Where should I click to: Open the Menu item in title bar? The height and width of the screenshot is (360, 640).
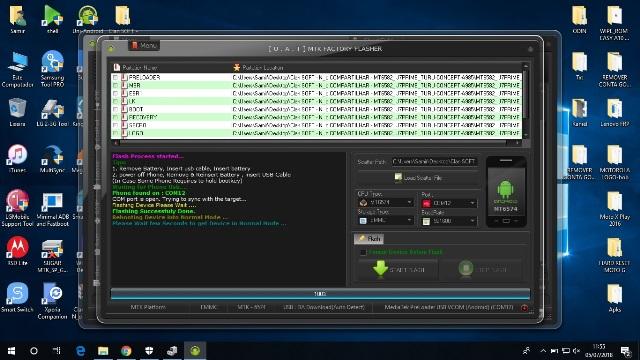(x=144, y=45)
